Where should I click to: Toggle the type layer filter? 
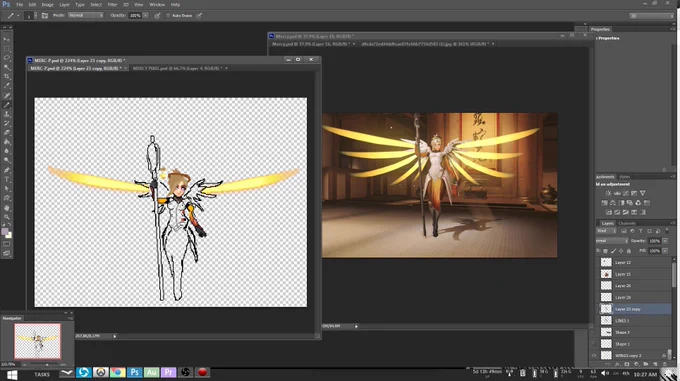641,231
